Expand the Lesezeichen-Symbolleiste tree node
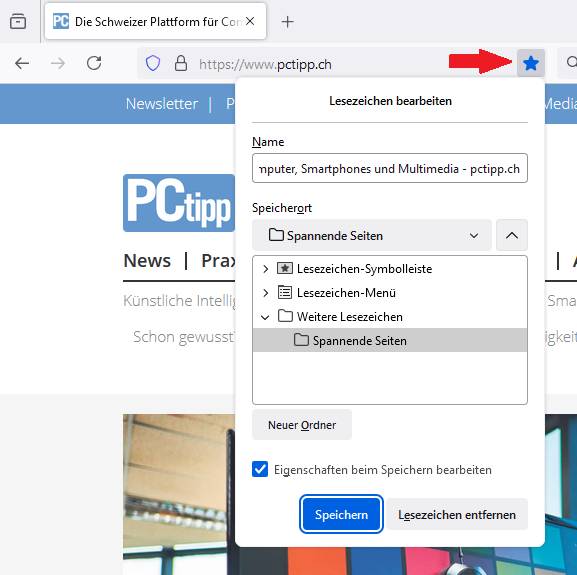 pos(265,269)
